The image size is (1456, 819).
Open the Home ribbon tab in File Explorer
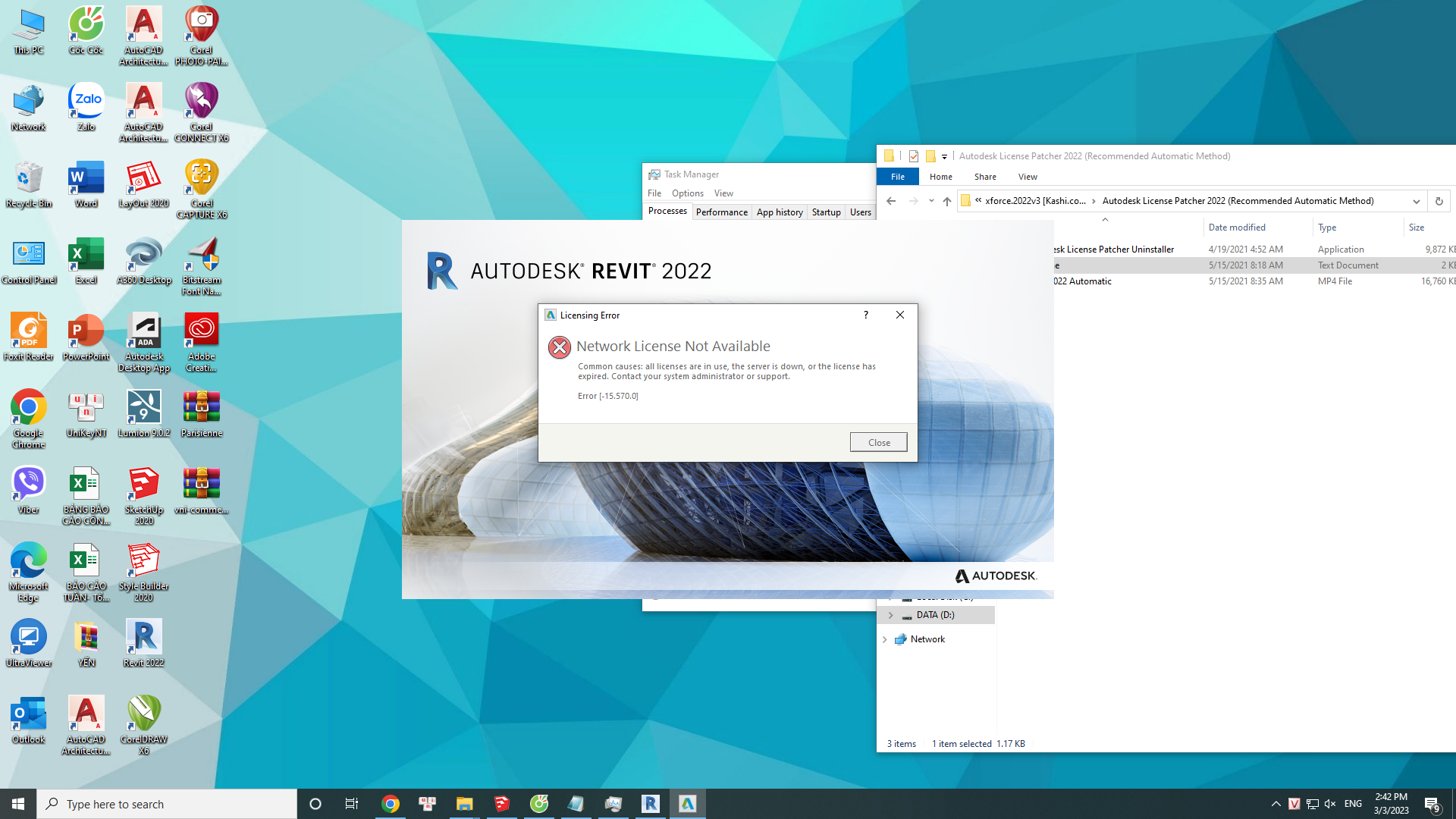click(941, 177)
